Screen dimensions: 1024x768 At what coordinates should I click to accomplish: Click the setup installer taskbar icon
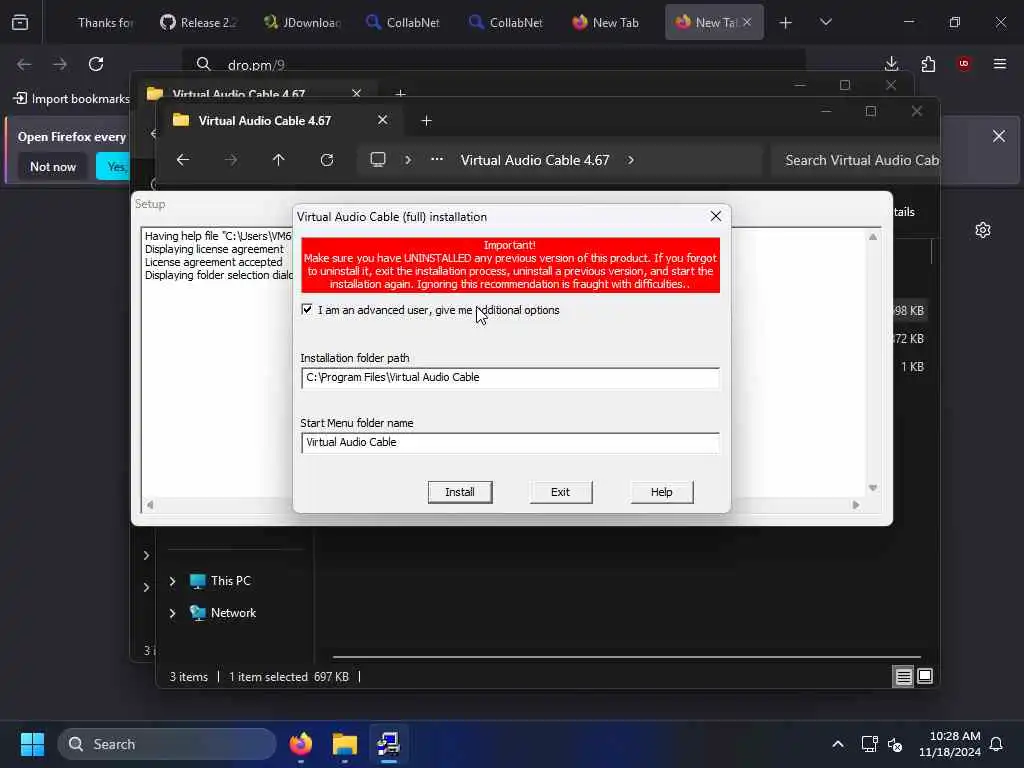point(389,744)
